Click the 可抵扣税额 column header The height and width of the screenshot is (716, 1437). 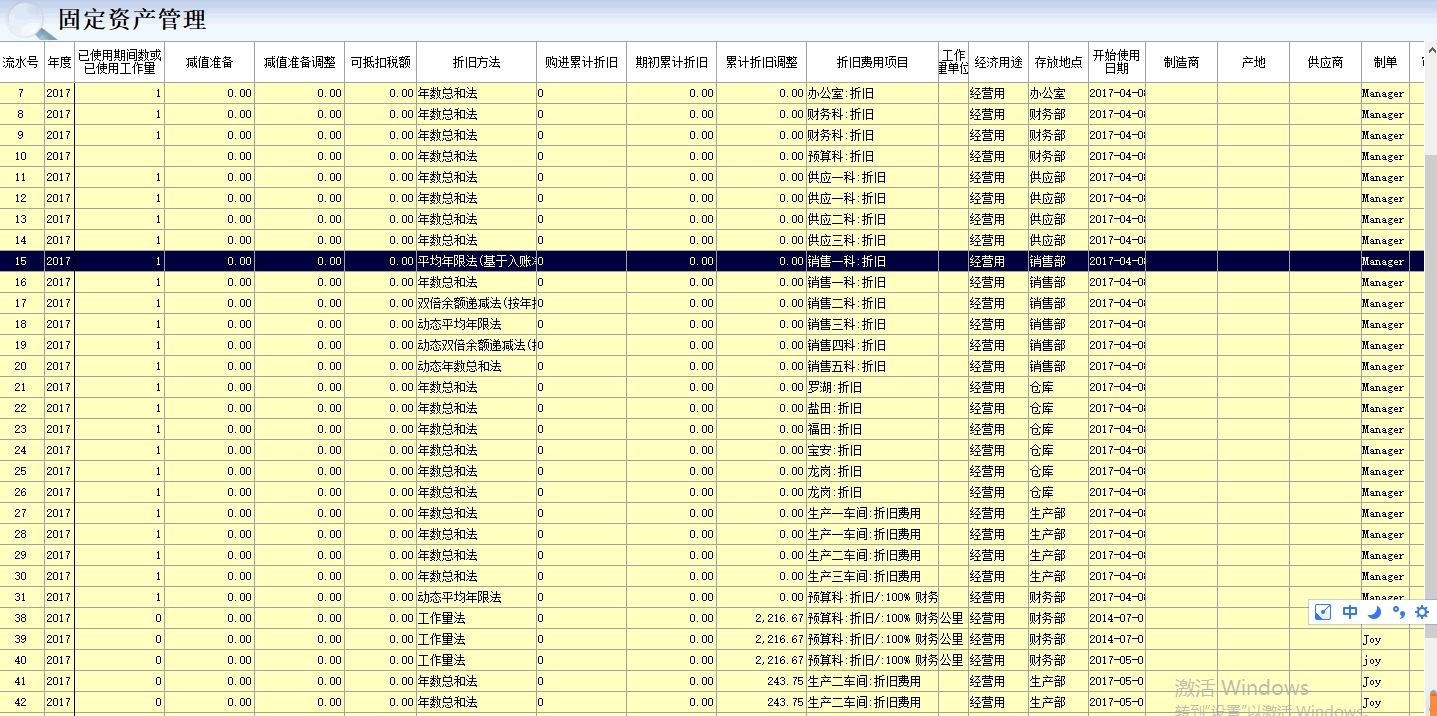click(380, 62)
